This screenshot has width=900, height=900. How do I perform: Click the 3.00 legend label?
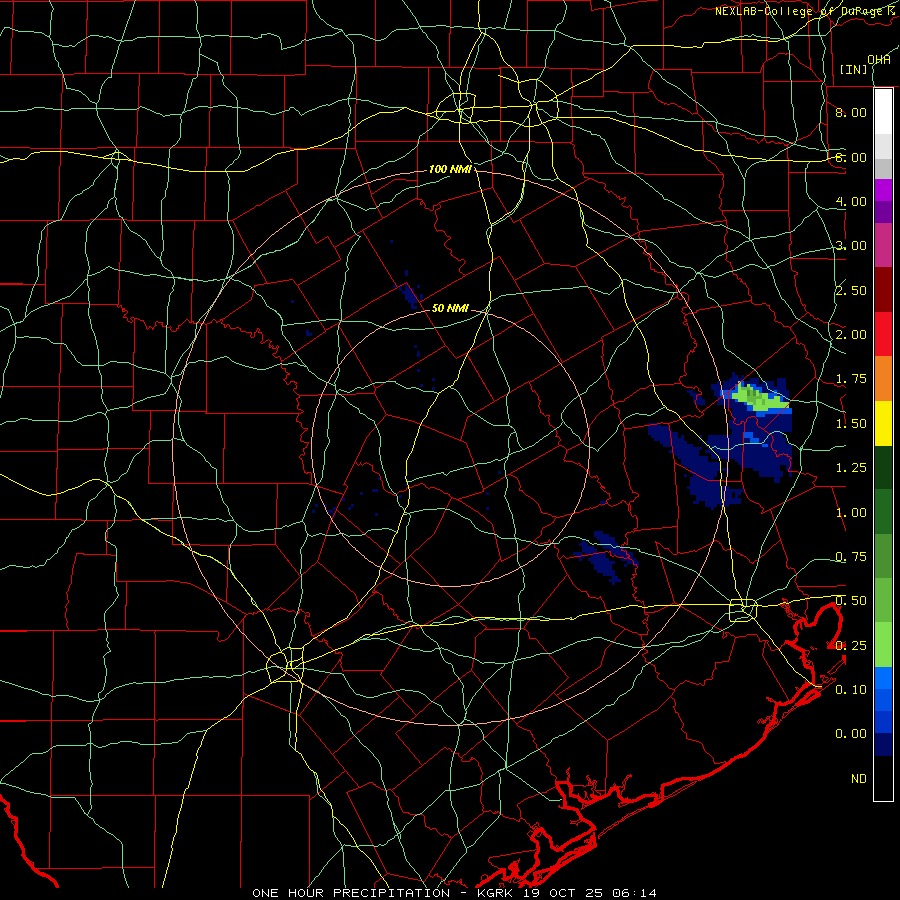coord(851,246)
